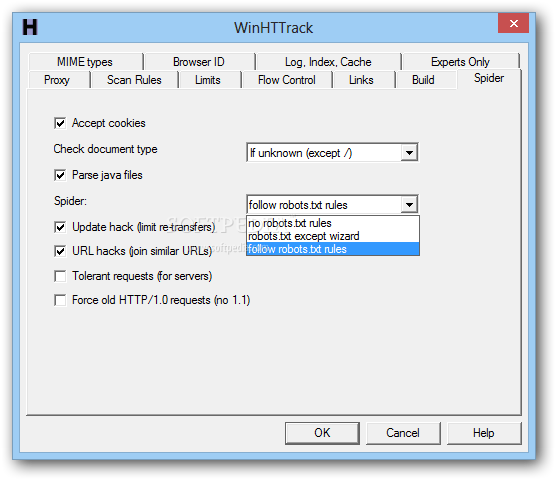Image resolution: width=556 pixels, height=480 pixels.
Task: Confirm settings with the OK button
Action: [x=322, y=433]
